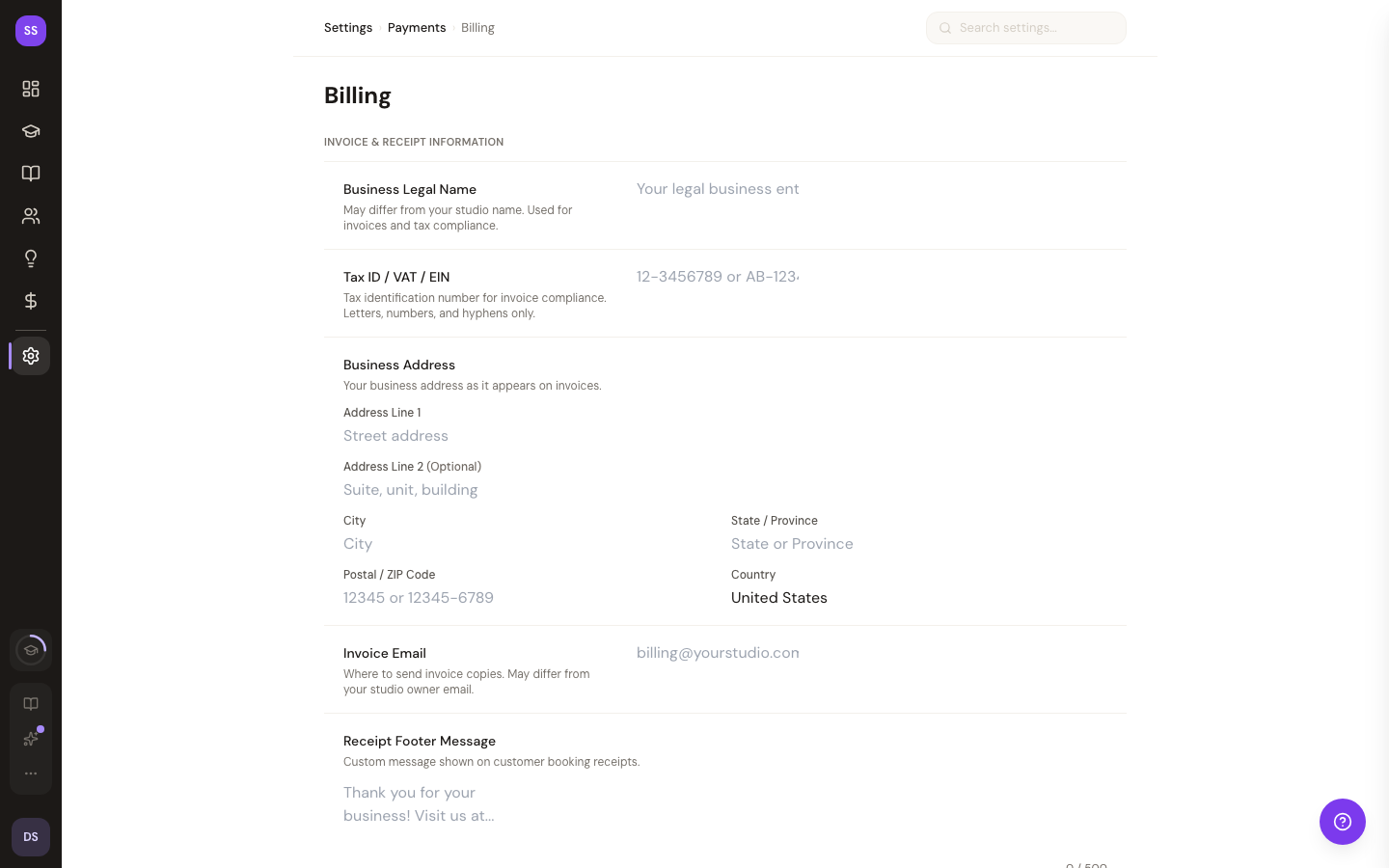
Task: Click the graduation cap icon in top sidebar
Action: (x=31, y=131)
